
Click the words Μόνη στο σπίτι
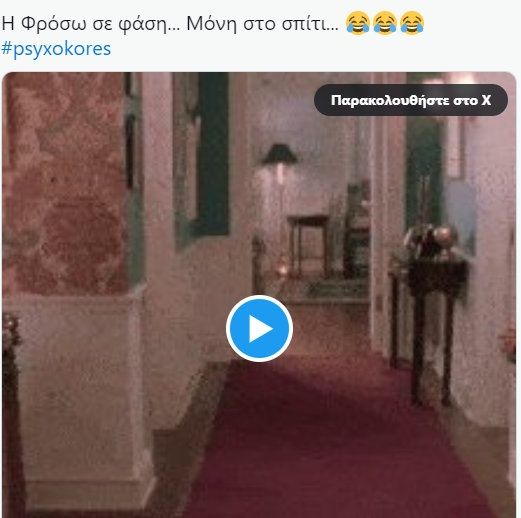[x=262, y=24]
